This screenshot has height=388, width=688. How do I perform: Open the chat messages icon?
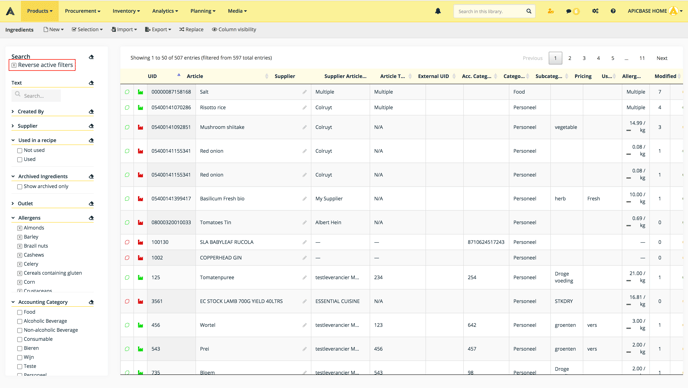click(x=569, y=11)
